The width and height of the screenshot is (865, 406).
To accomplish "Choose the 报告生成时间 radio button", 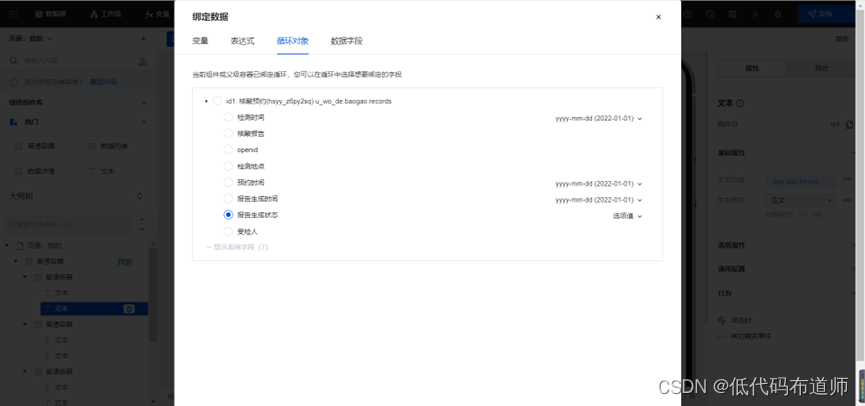I will point(228,199).
